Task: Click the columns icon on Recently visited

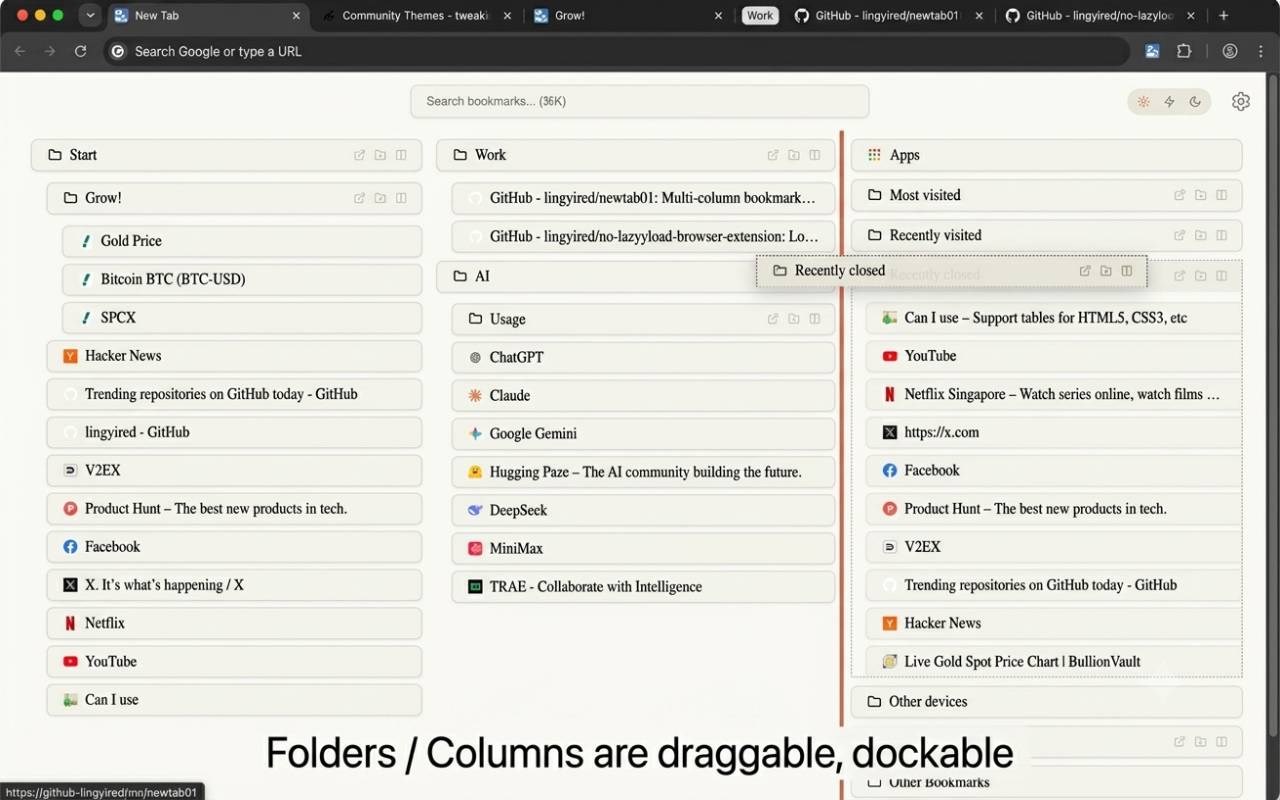Action: 1222,235
